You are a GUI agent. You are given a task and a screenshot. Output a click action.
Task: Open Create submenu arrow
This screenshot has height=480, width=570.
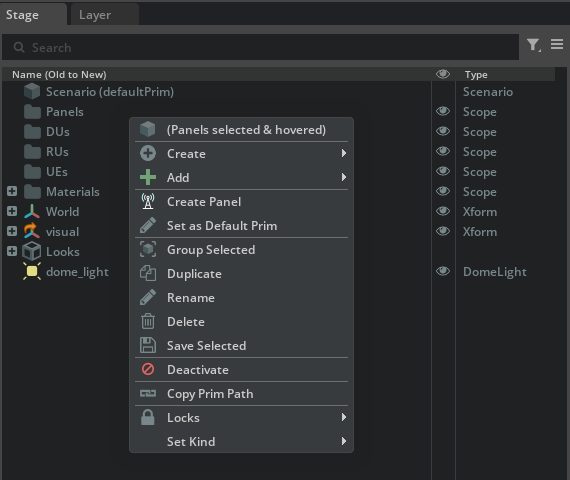[x=344, y=153]
